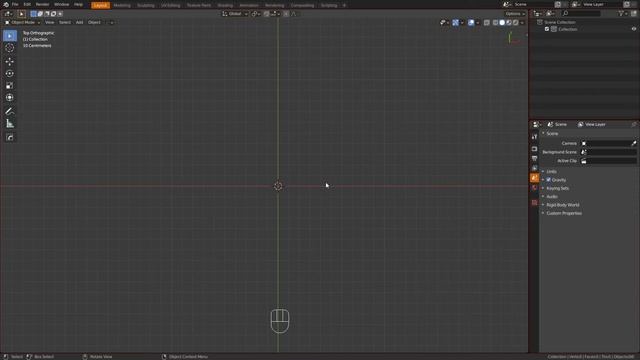Toggle viewport gizmos button
This screenshot has width=640, height=360.
pyautogui.click(x=456, y=22)
